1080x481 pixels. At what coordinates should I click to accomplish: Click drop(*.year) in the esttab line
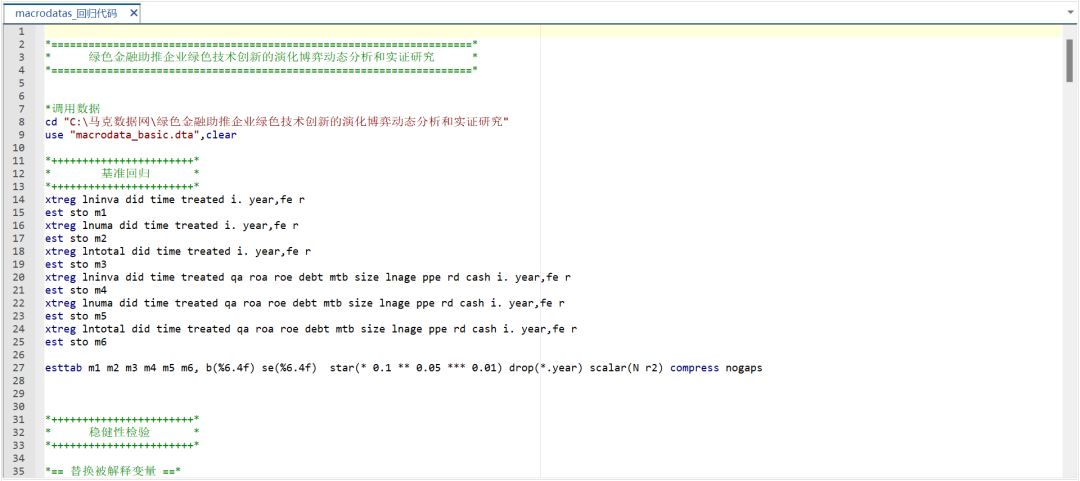(x=546, y=368)
